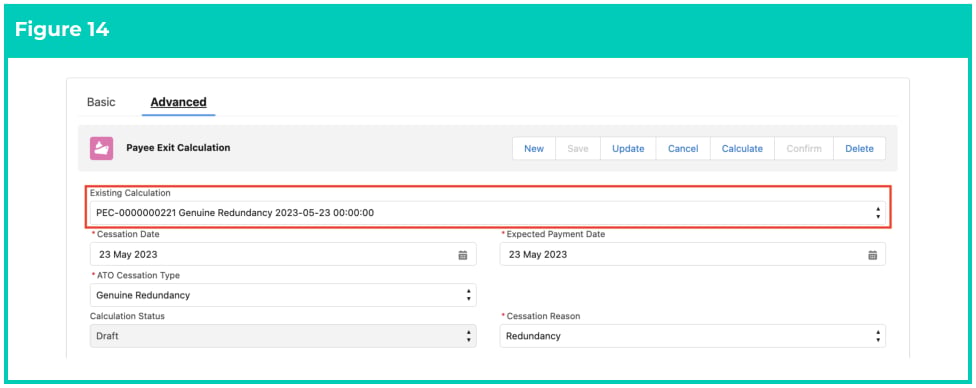The image size is (976, 388).
Task: Switch to the Basic tab
Action: (x=101, y=102)
